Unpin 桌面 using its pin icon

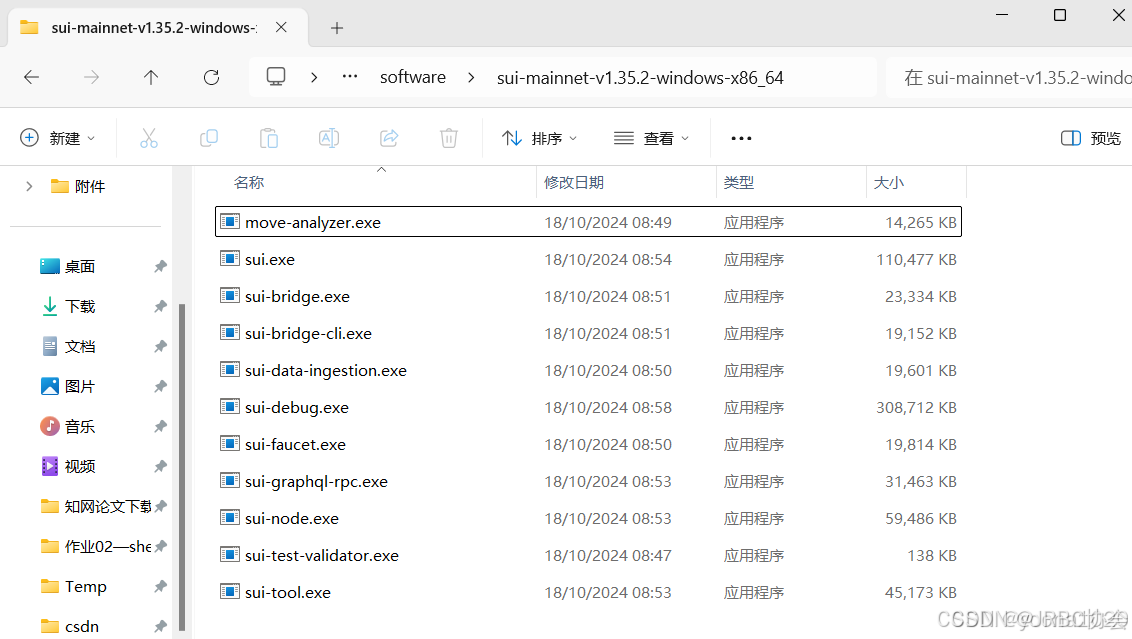click(160, 266)
